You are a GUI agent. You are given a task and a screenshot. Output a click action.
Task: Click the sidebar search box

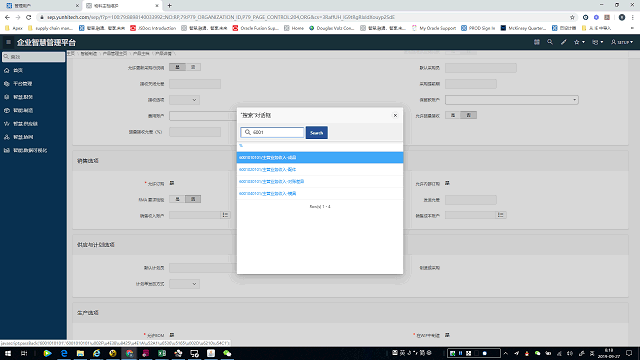click(33, 57)
